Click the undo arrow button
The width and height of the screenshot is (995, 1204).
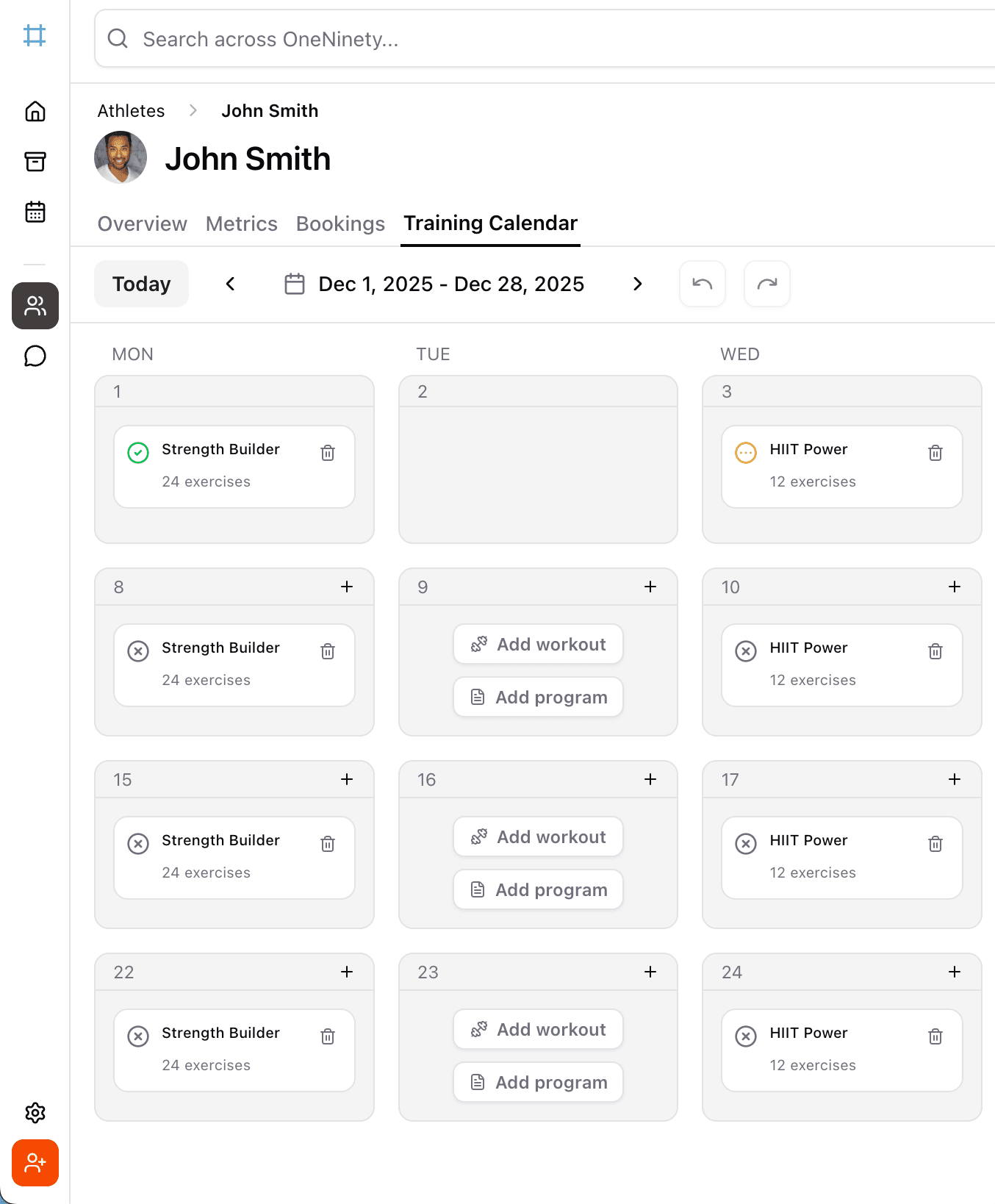coord(703,284)
